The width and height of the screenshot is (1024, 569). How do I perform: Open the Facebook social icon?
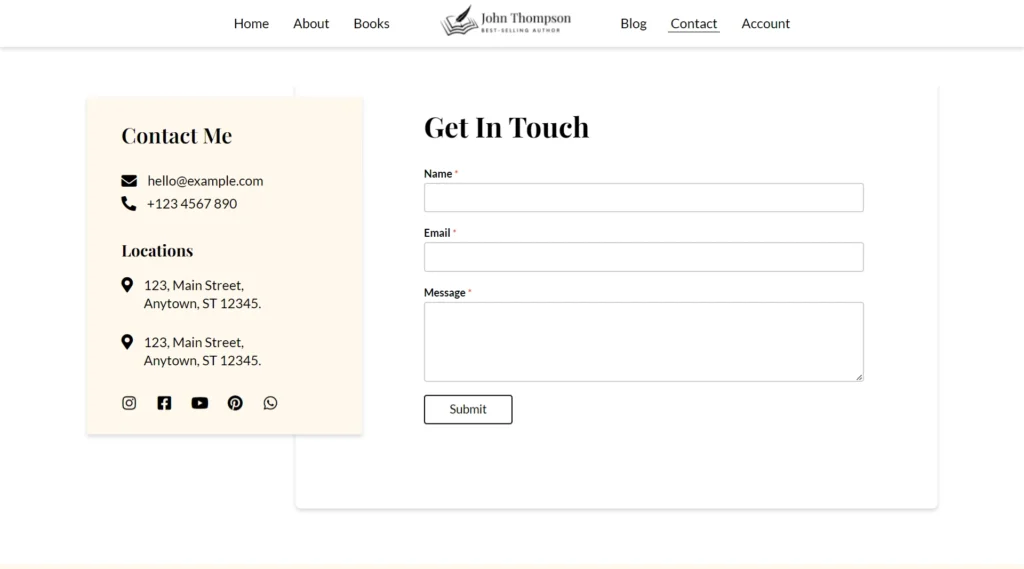coord(164,403)
